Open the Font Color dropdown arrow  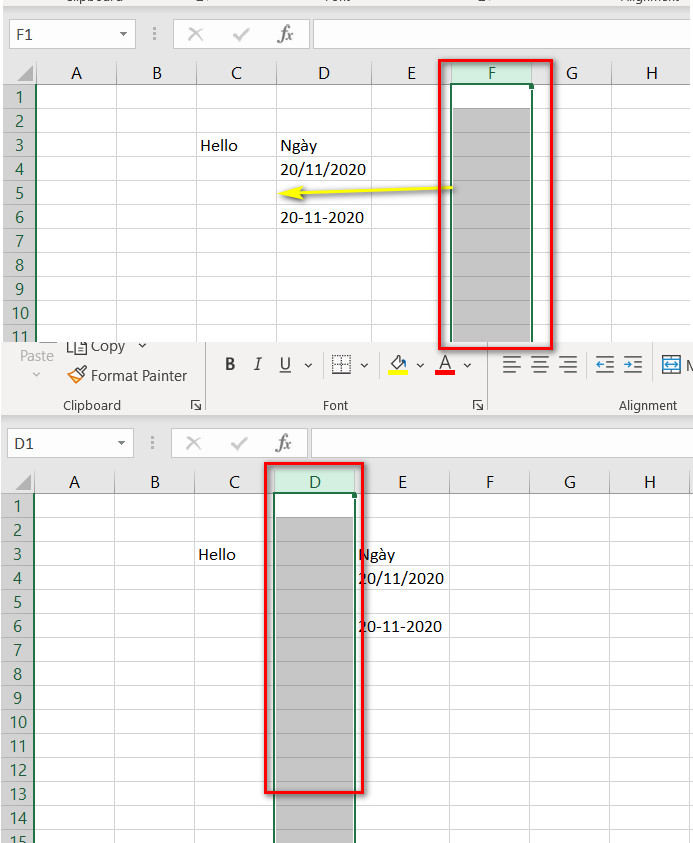[468, 365]
